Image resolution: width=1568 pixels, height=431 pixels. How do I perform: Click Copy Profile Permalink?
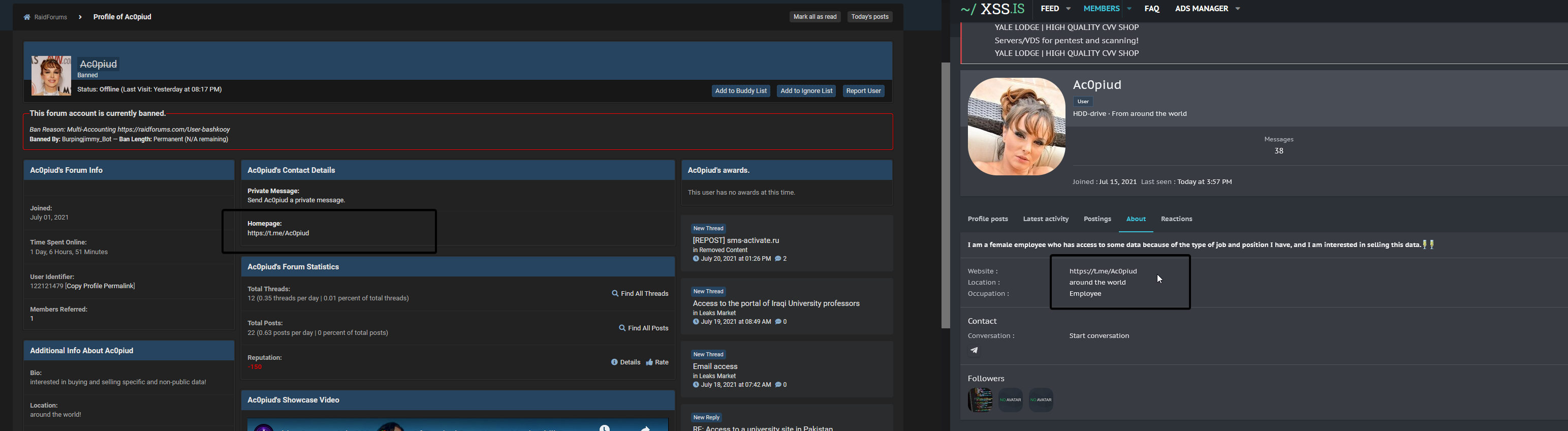[101, 286]
